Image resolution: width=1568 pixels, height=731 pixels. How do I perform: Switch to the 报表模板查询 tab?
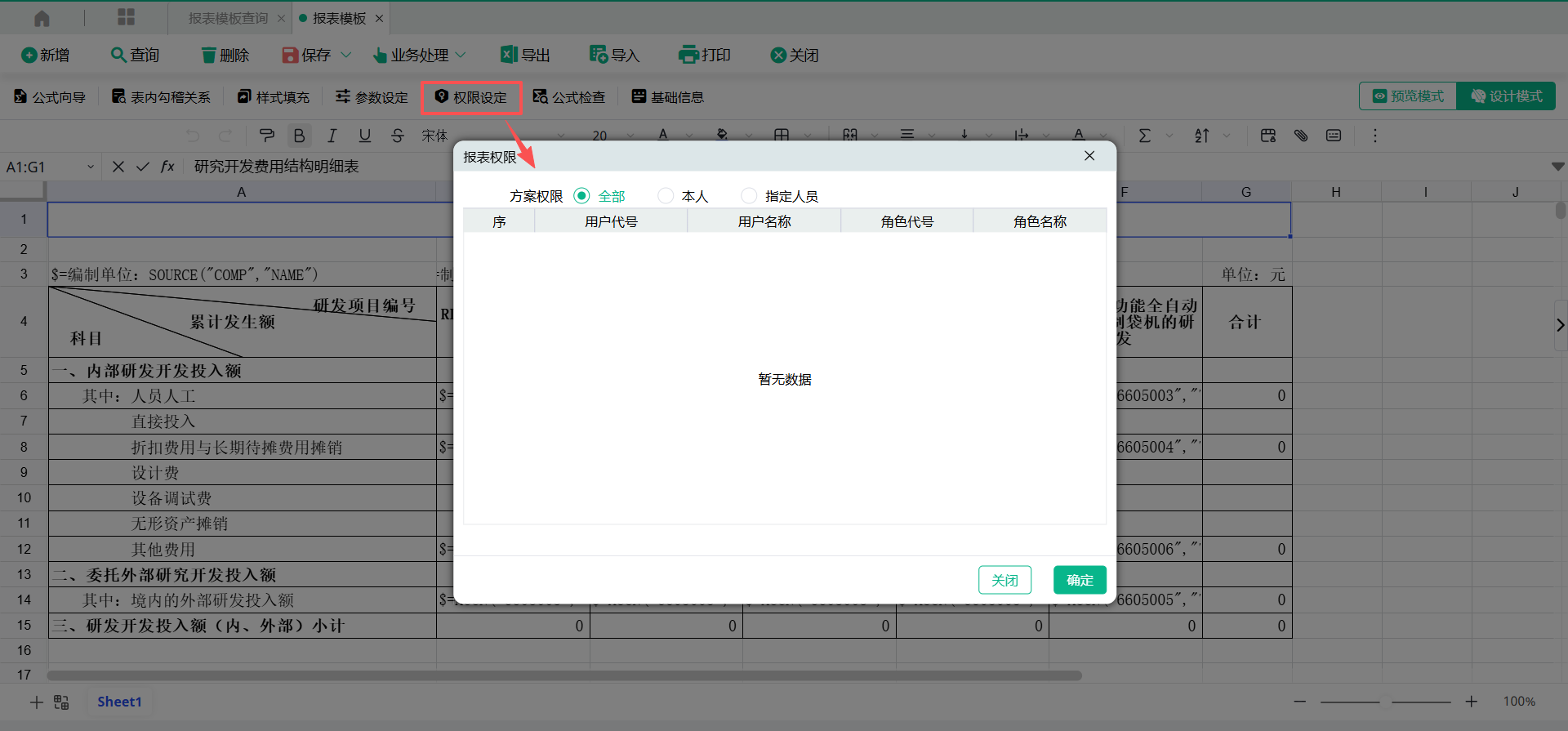coord(228,18)
